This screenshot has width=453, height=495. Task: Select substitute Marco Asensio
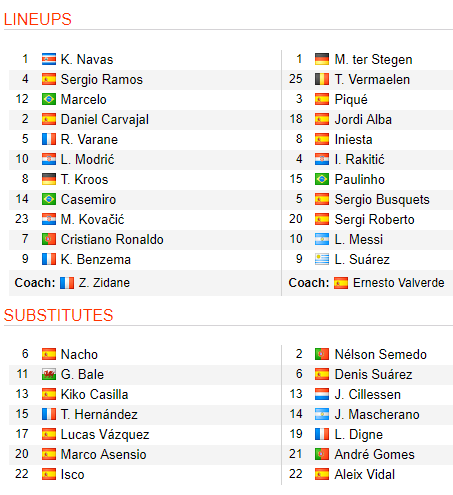point(103,454)
